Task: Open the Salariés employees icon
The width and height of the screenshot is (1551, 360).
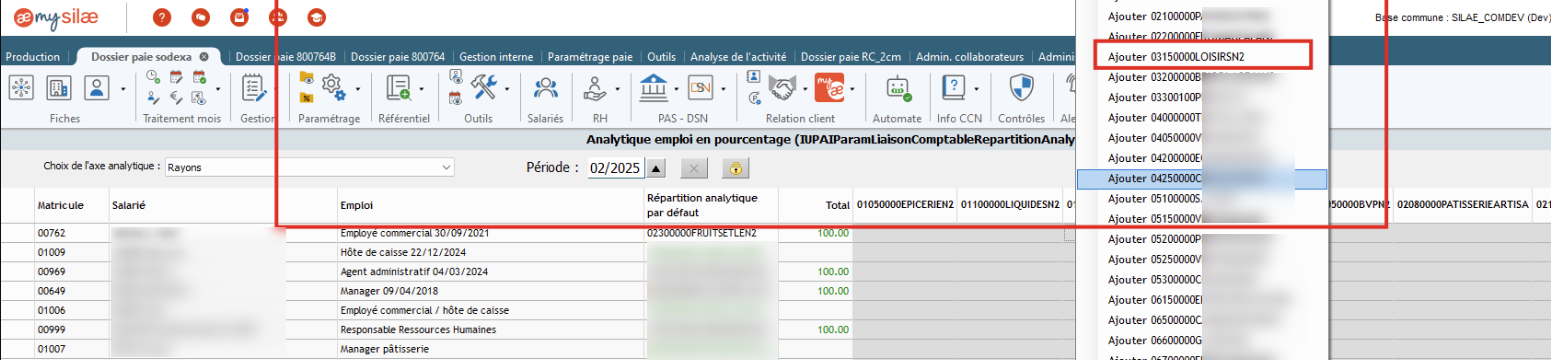Action: pos(546,88)
